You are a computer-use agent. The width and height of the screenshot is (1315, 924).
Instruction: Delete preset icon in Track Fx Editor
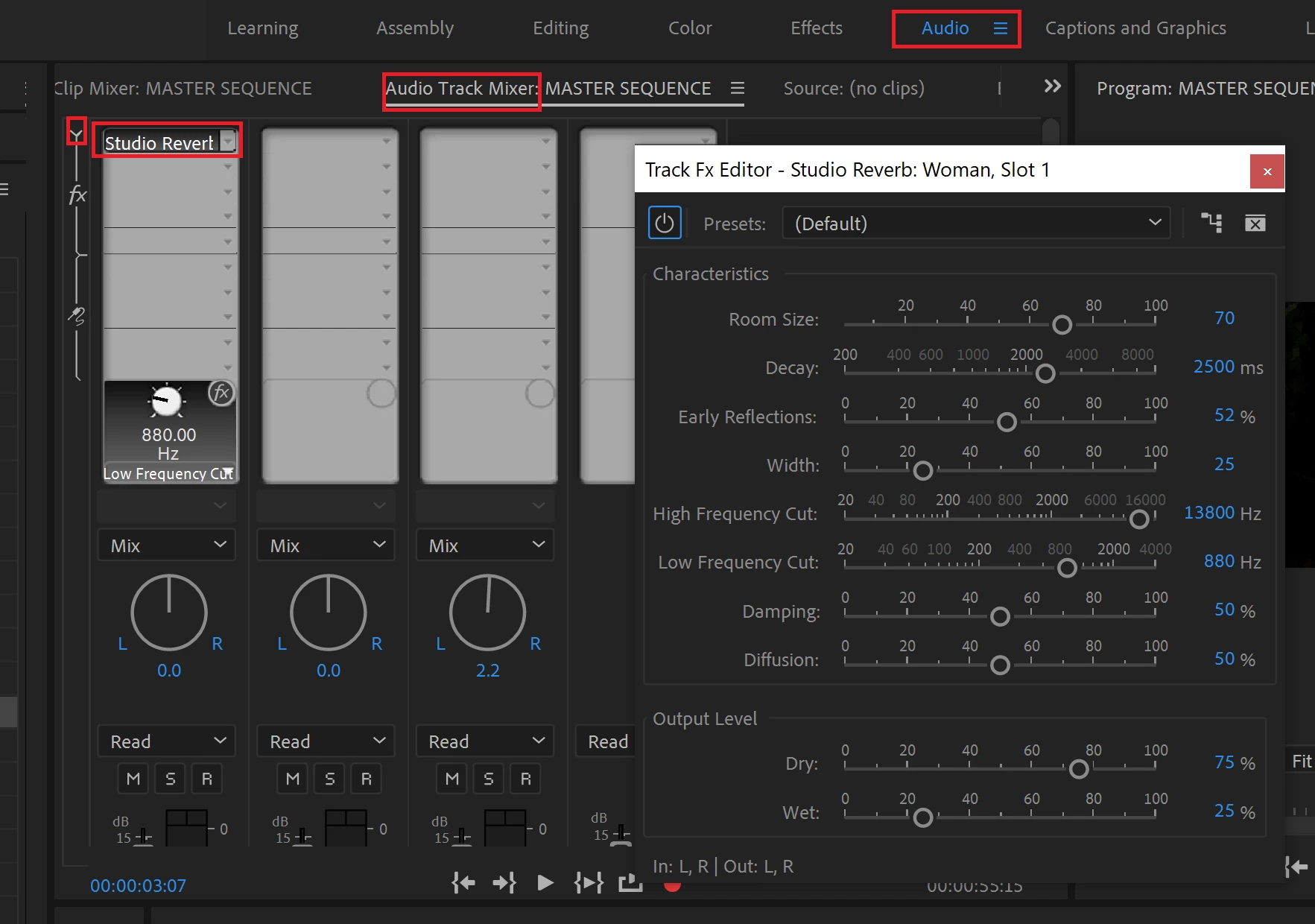tap(1255, 223)
